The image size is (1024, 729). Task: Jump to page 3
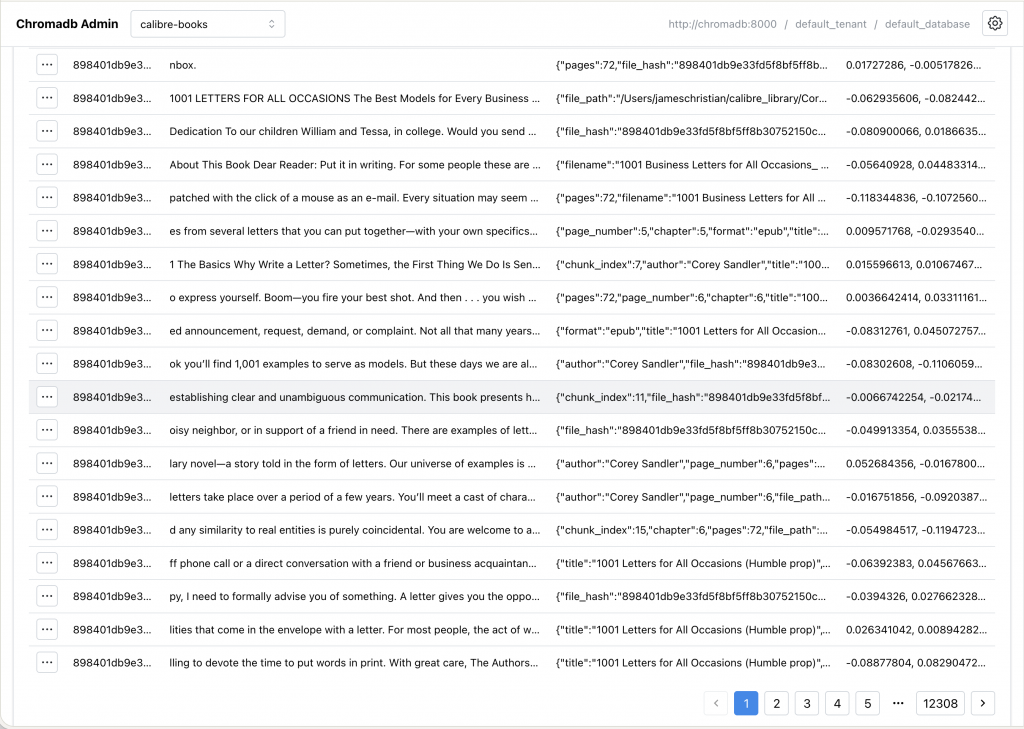coord(807,703)
